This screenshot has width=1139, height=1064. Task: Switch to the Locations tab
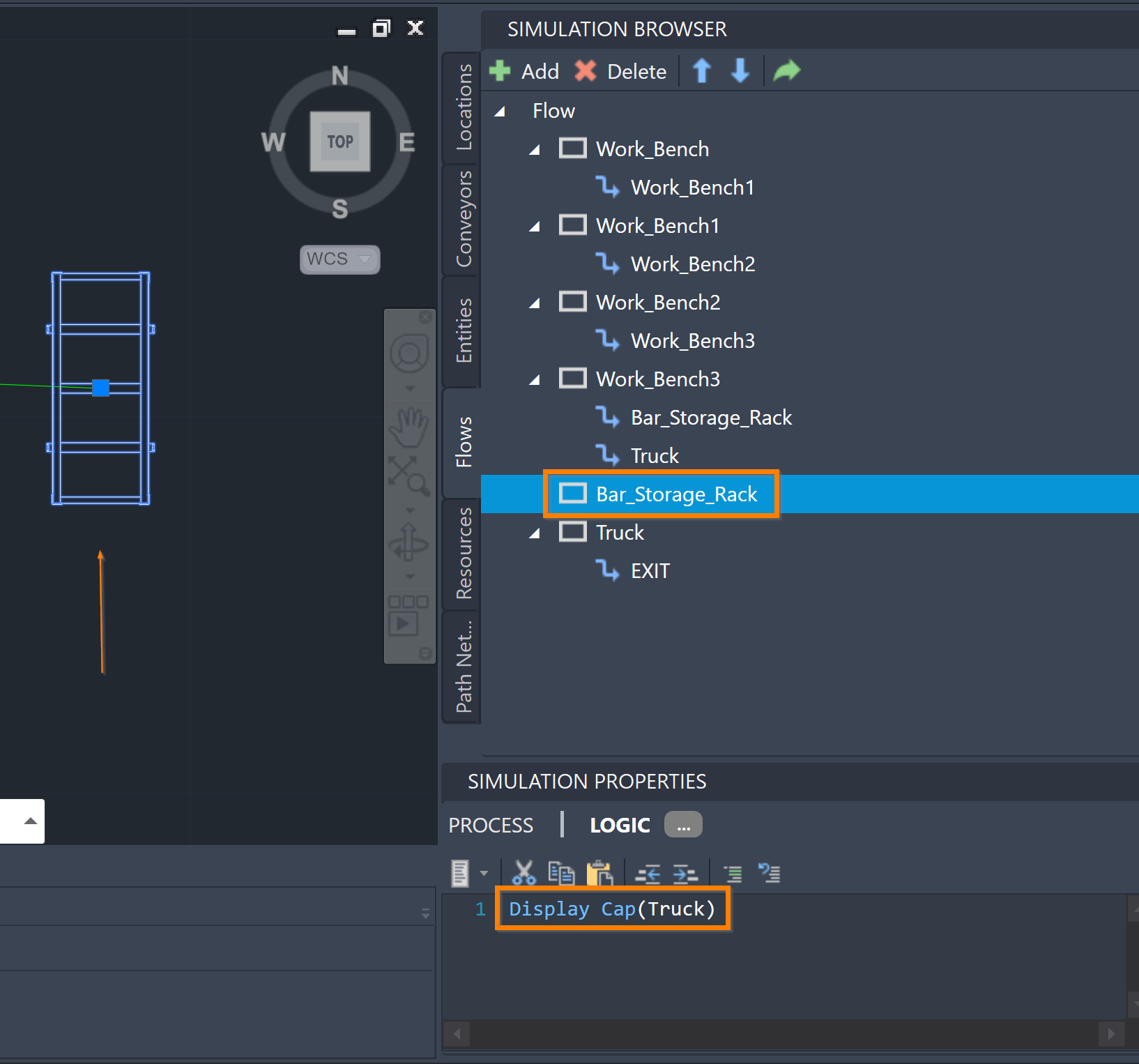[x=463, y=107]
